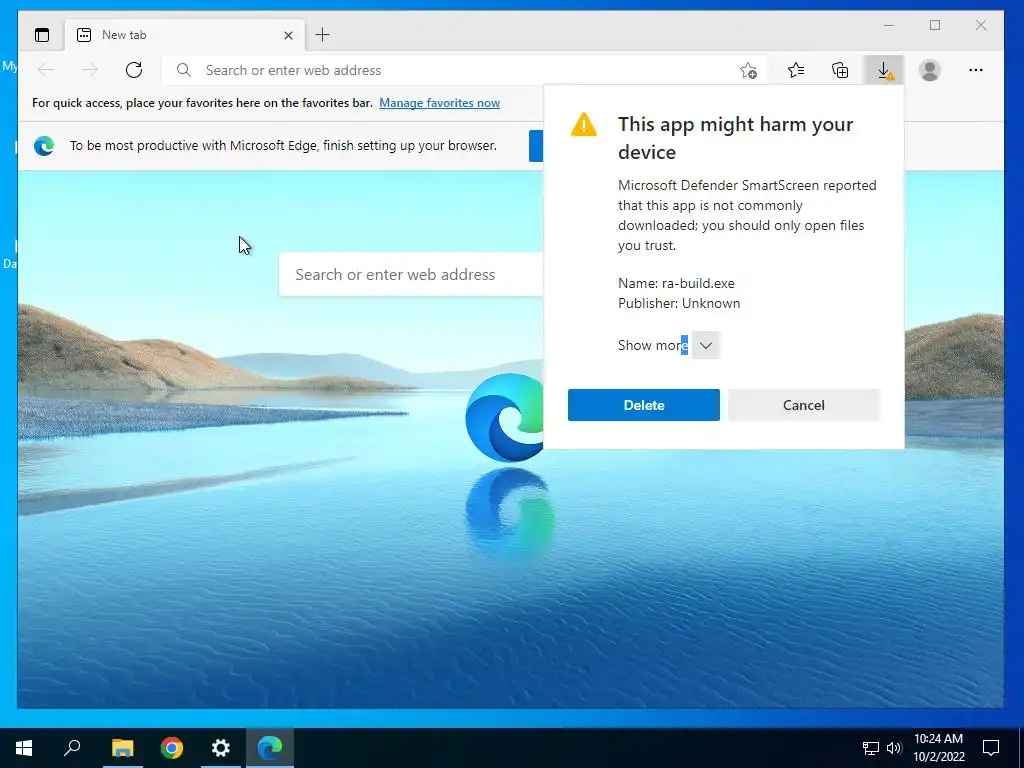Go back with the back arrow
Image resolution: width=1024 pixels, height=768 pixels.
click(x=46, y=70)
